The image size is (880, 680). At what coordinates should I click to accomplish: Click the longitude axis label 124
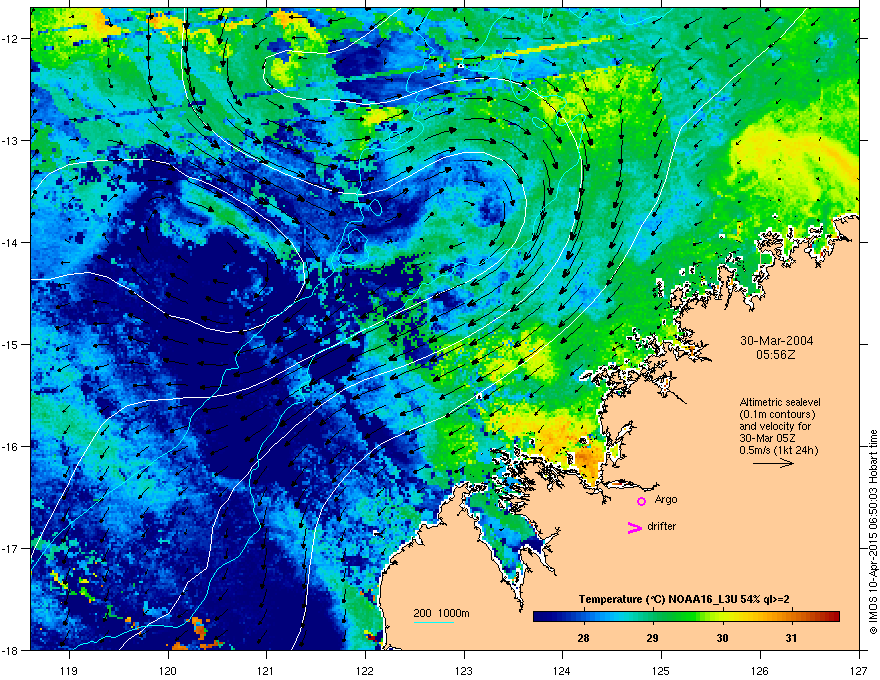pos(562,670)
